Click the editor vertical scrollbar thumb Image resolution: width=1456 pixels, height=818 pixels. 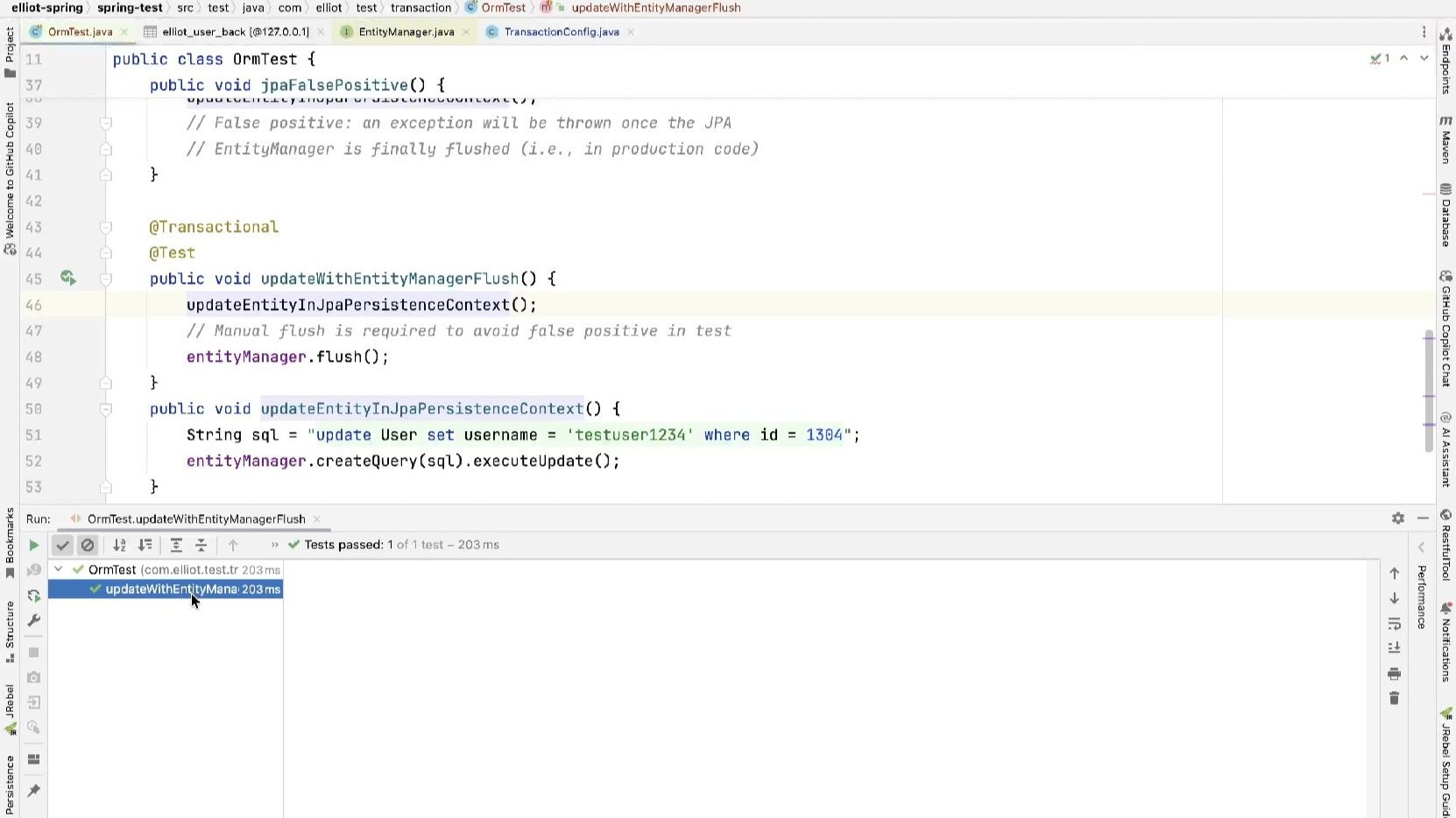pyautogui.click(x=1429, y=390)
